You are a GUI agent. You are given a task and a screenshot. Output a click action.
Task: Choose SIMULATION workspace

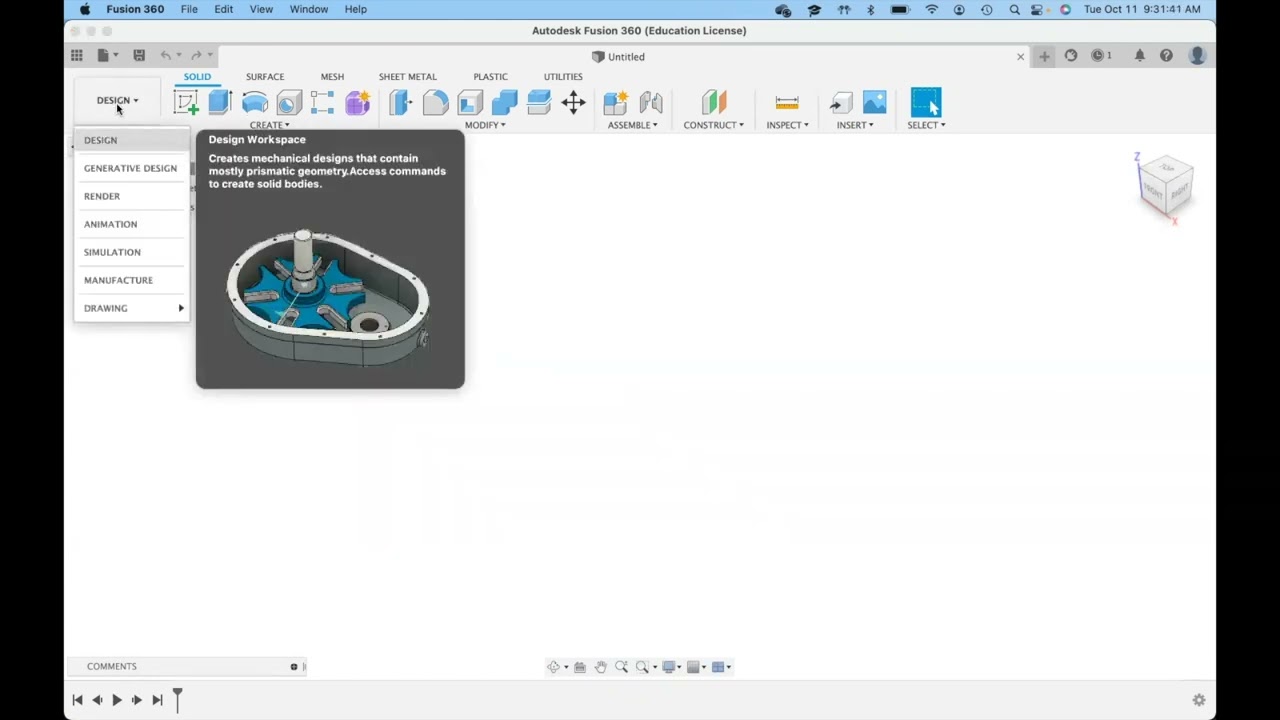[131, 252]
